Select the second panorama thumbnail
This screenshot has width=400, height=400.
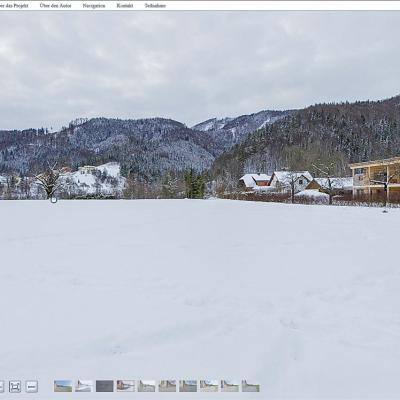click(x=84, y=386)
